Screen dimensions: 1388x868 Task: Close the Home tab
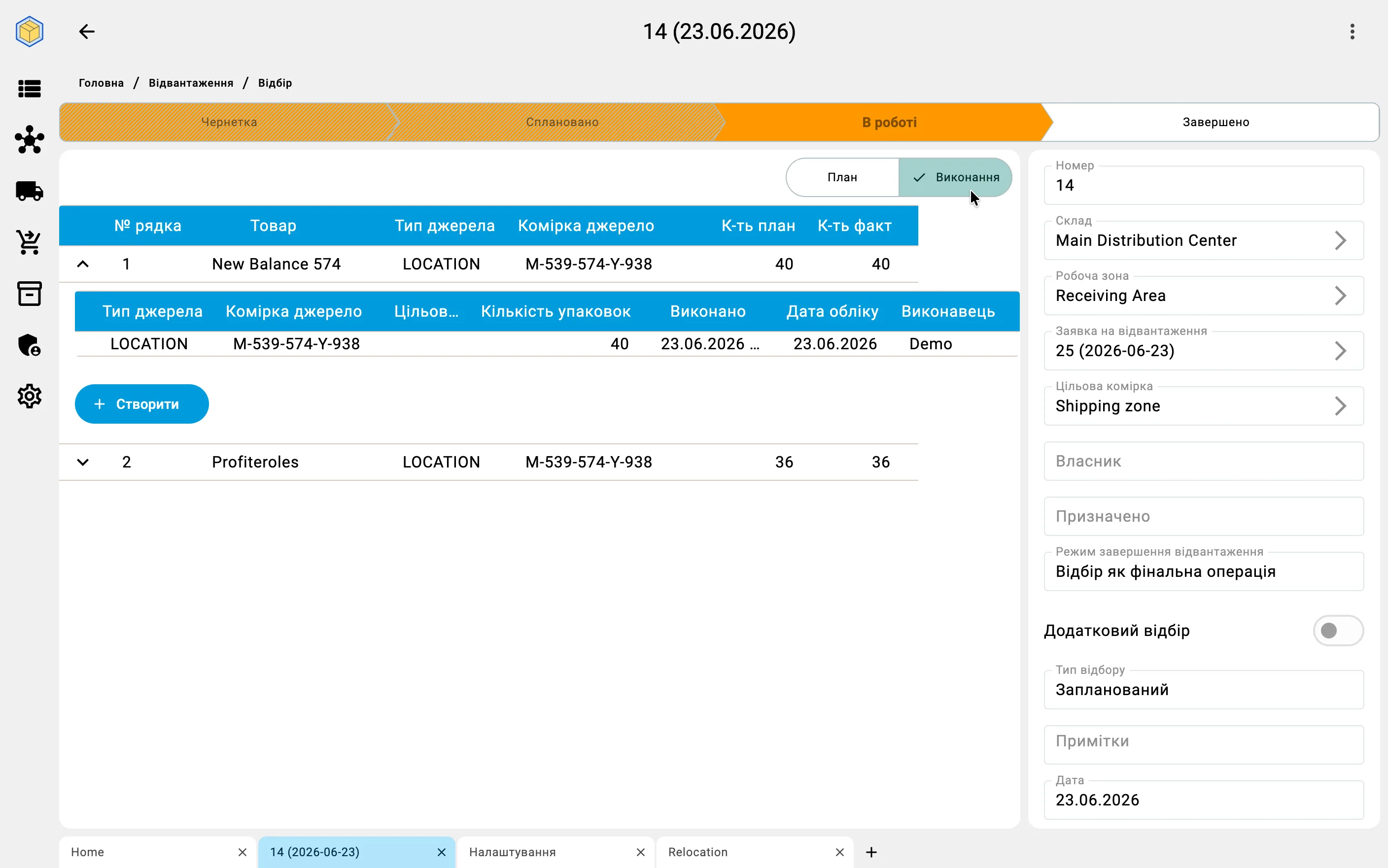pyautogui.click(x=243, y=852)
